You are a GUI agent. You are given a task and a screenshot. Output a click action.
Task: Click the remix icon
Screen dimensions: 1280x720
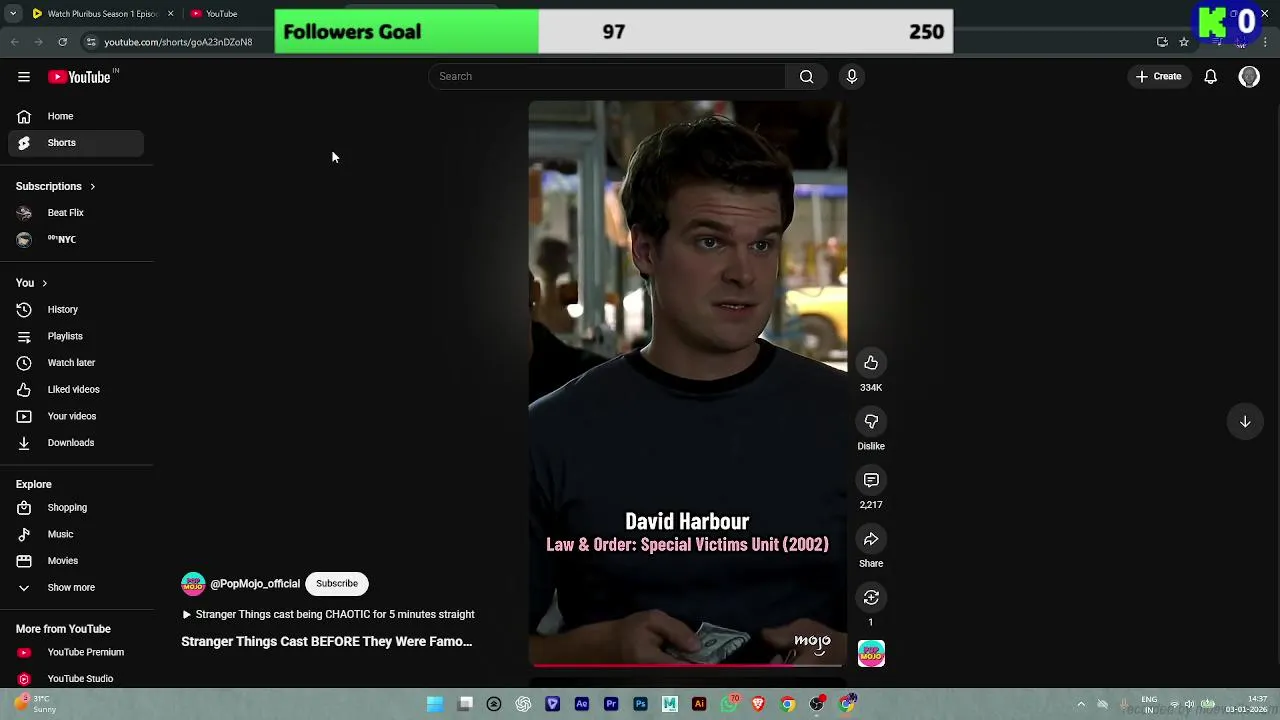[x=871, y=598]
